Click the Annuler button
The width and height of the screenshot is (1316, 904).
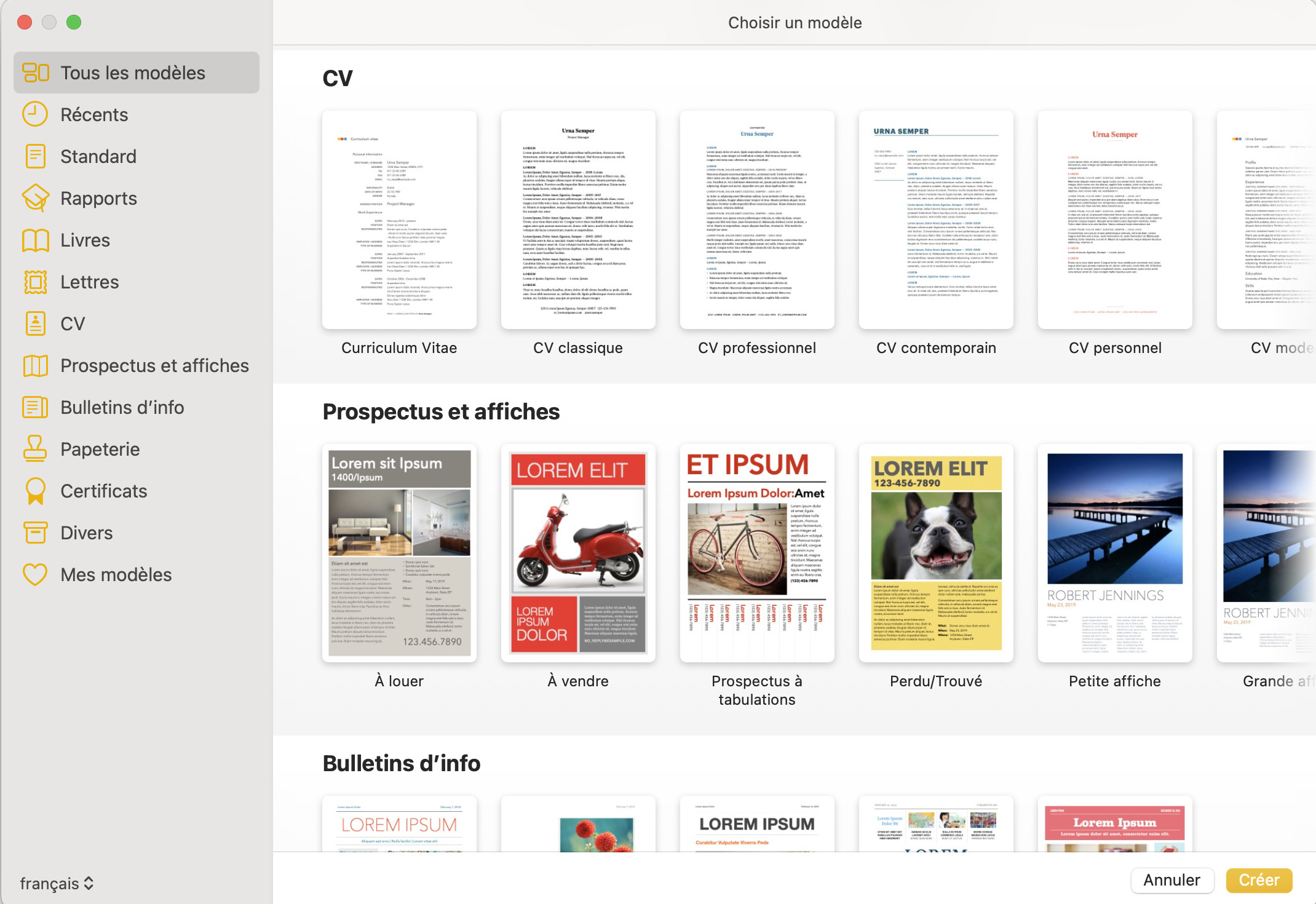[x=1171, y=880]
